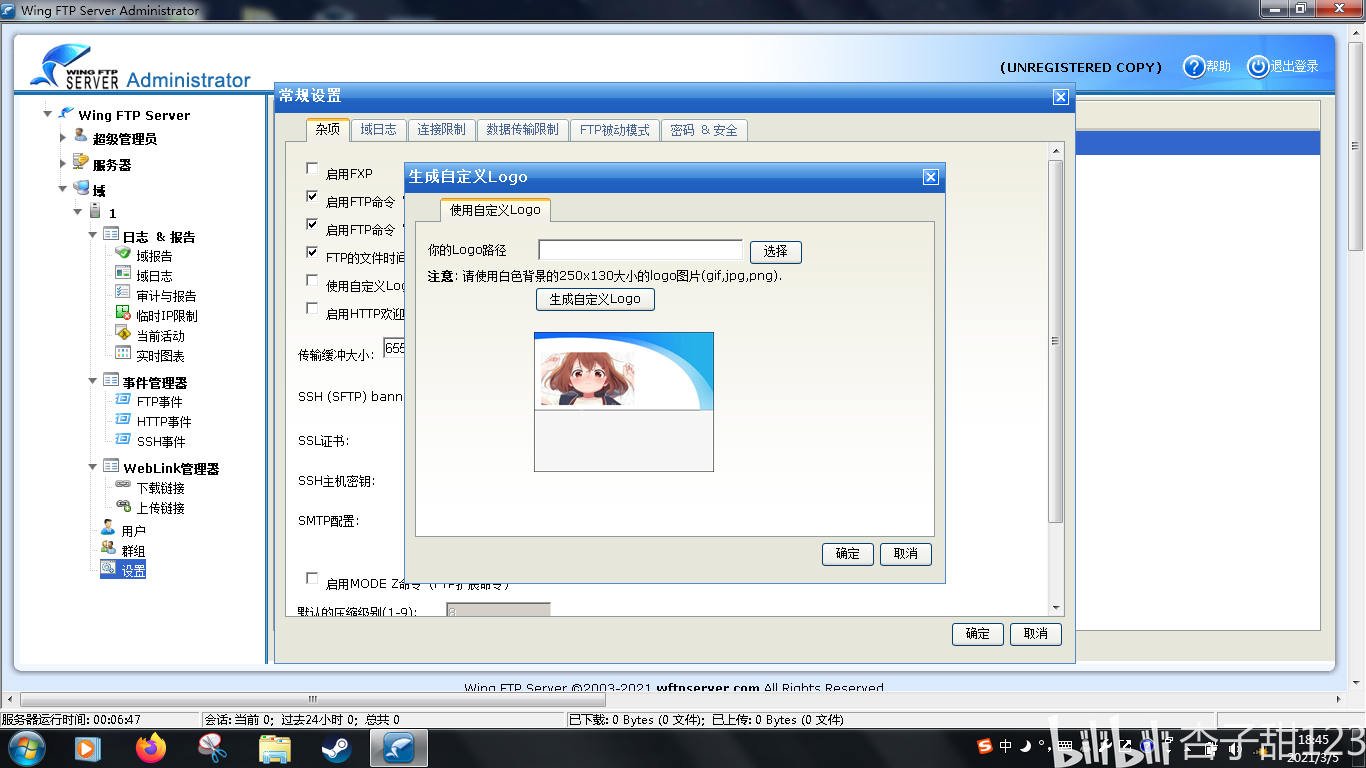This screenshot has height=768, width=1366.
Task: Open the 用户 person icon
Action: coord(108,528)
